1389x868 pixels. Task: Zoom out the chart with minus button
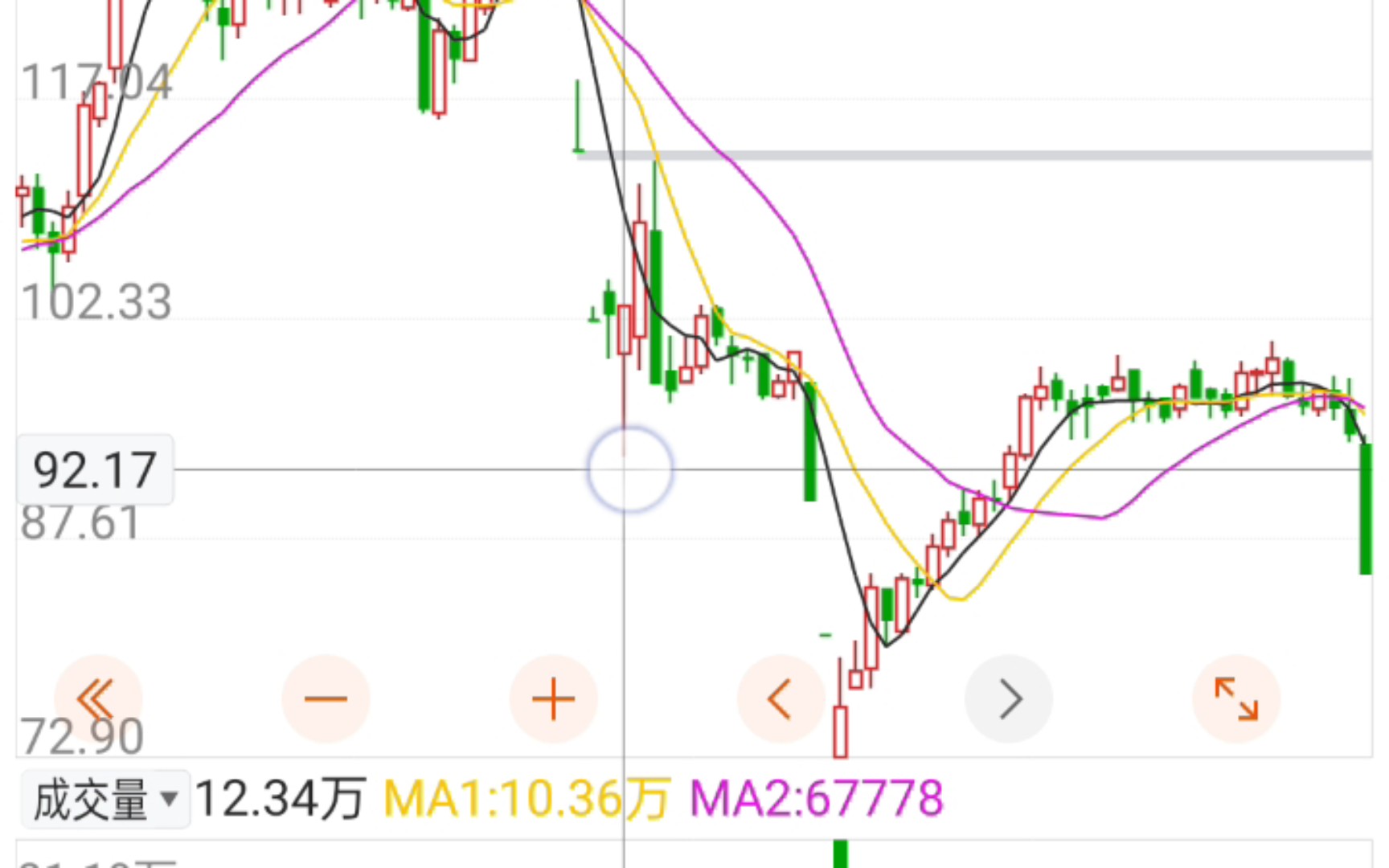coord(326,698)
